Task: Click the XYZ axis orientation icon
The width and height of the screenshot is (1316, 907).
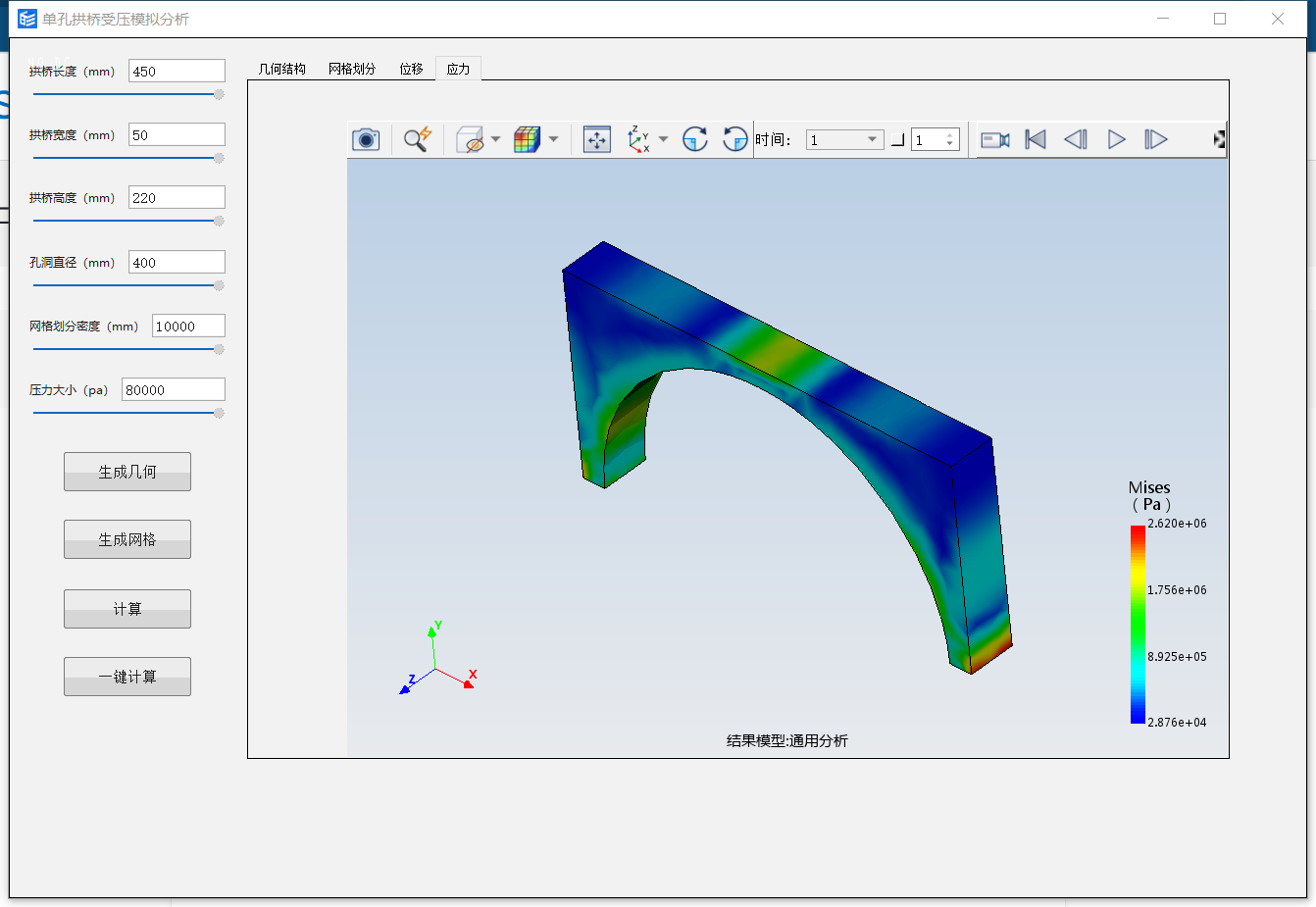Action: pos(639,139)
